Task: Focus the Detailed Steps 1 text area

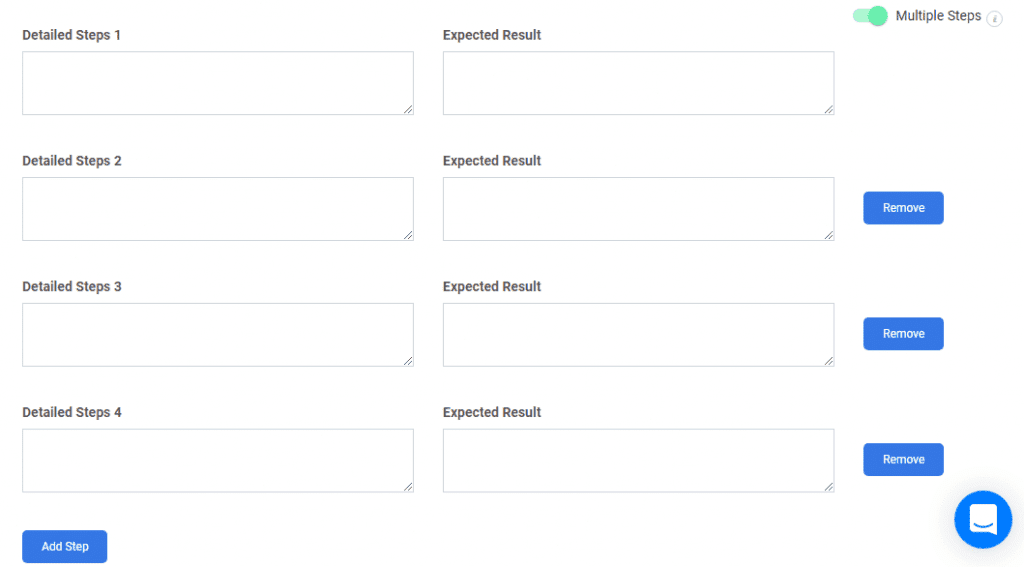Action: coord(217,83)
